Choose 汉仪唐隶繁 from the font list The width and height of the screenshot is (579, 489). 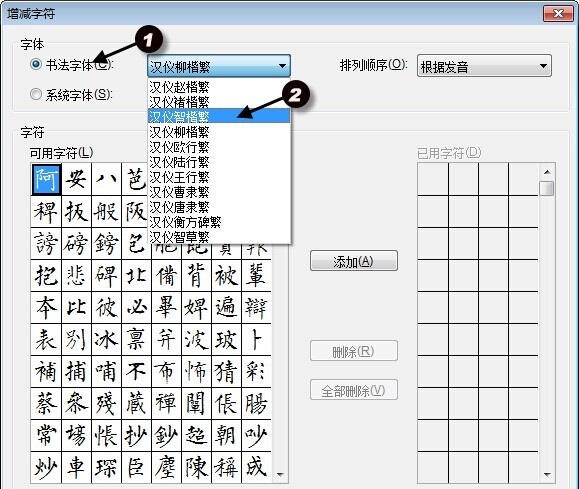(x=219, y=207)
